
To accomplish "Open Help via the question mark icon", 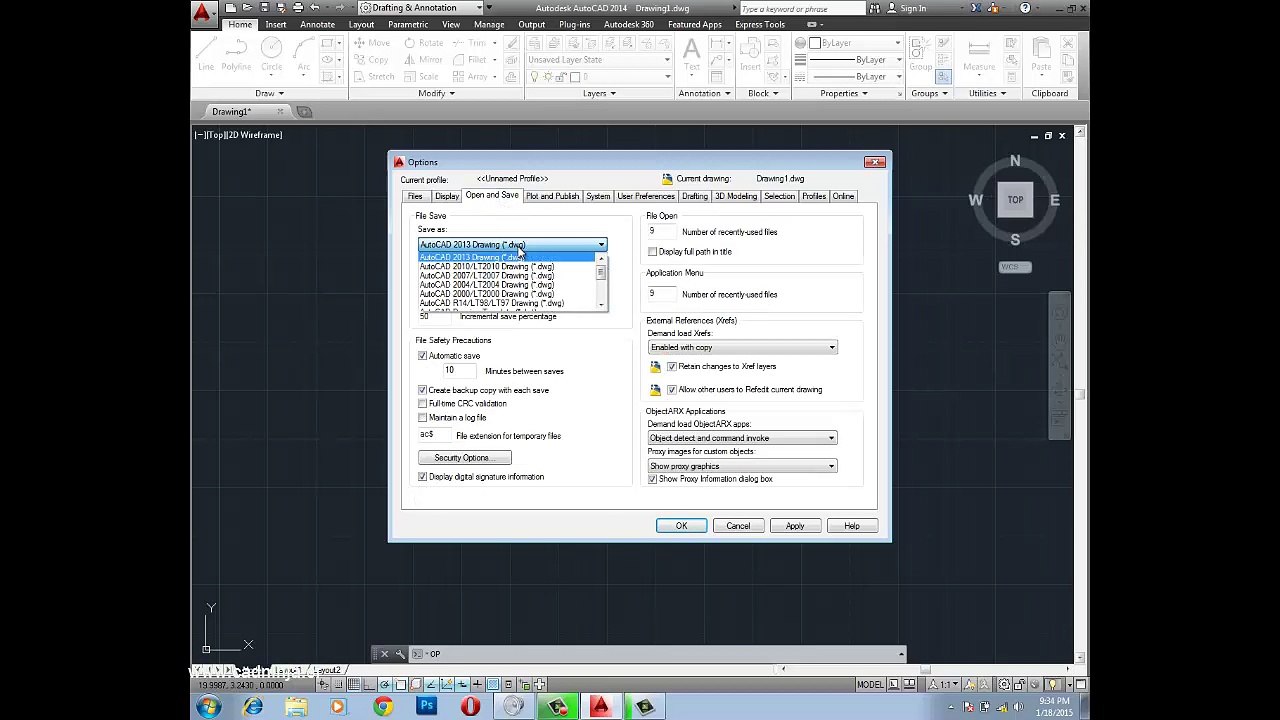I will click(1025, 8).
